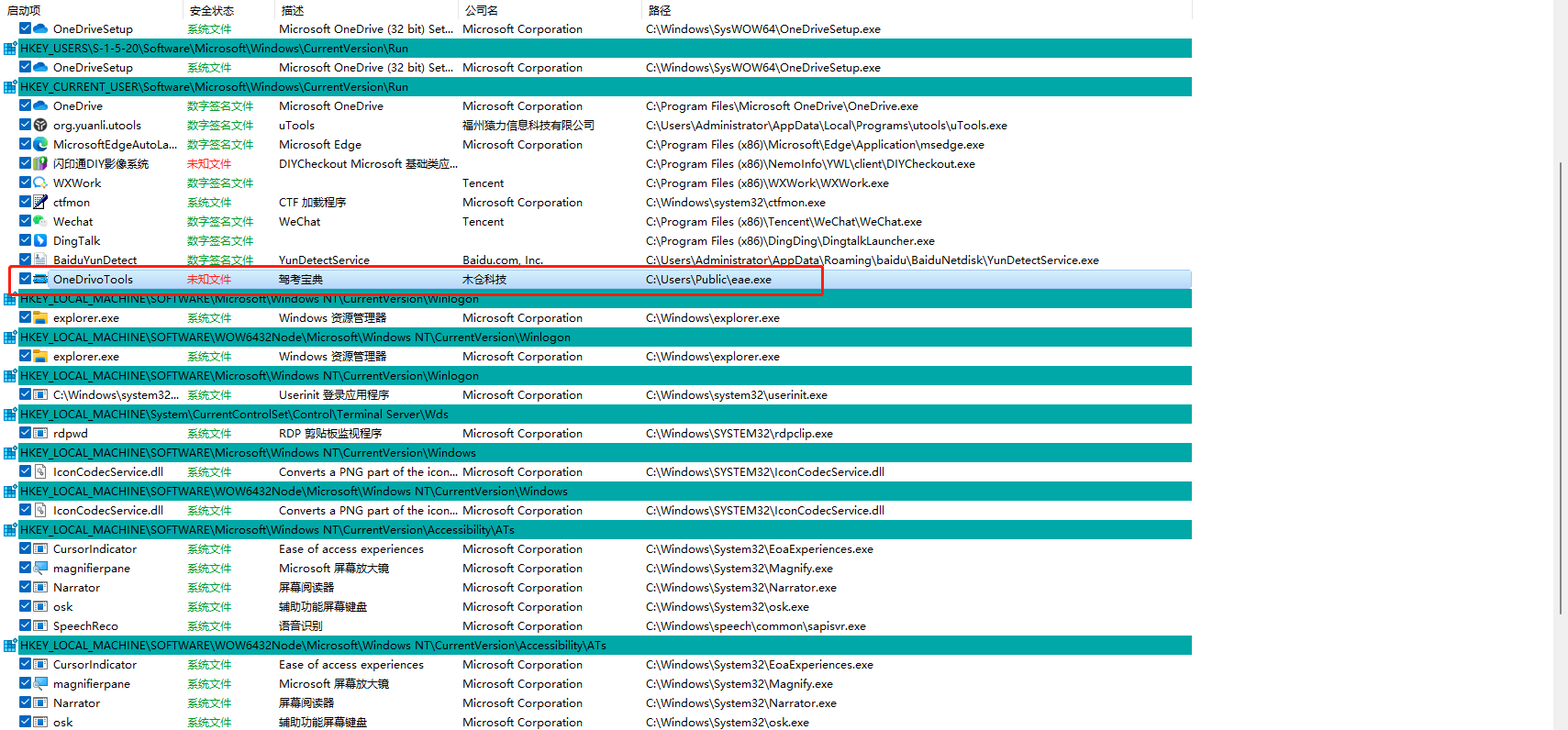Select the Wechat app icon
1568x730 pixels.
click(x=40, y=221)
